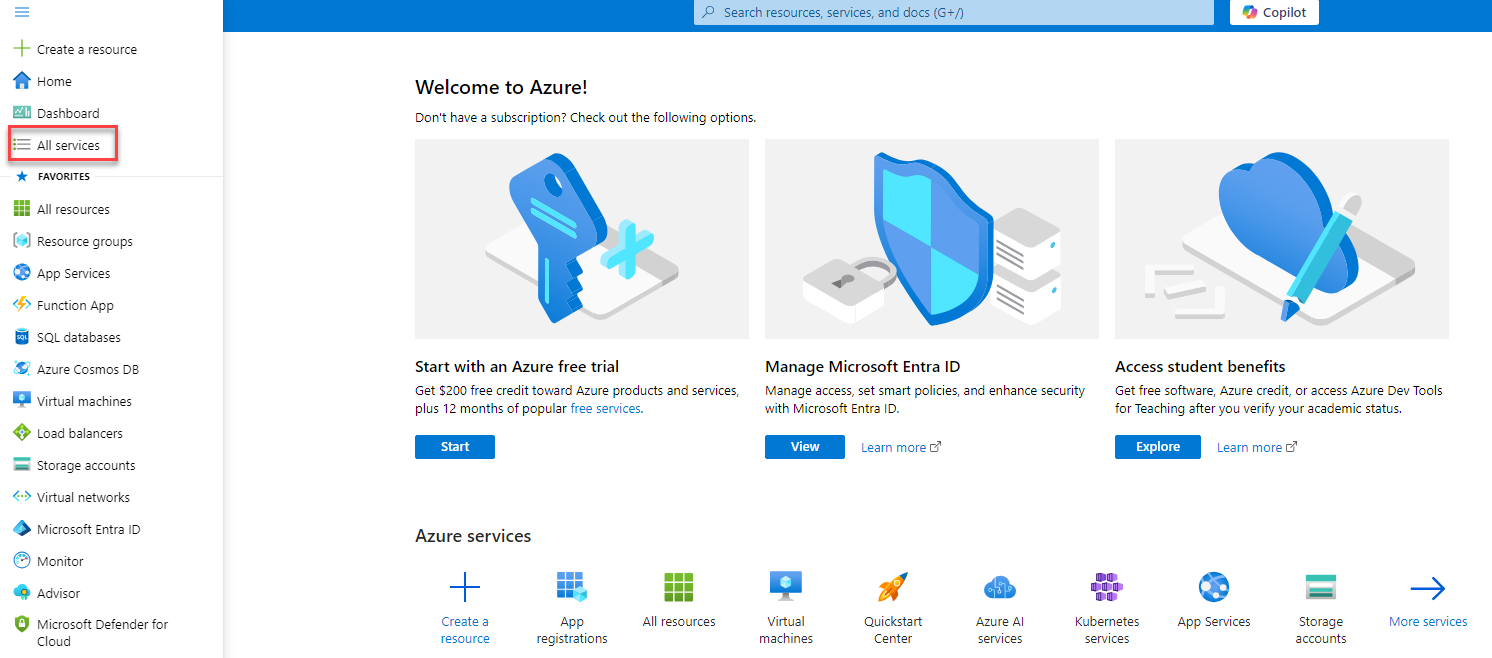
Task: Open Kubernetes services tile icon
Action: pyautogui.click(x=1107, y=587)
